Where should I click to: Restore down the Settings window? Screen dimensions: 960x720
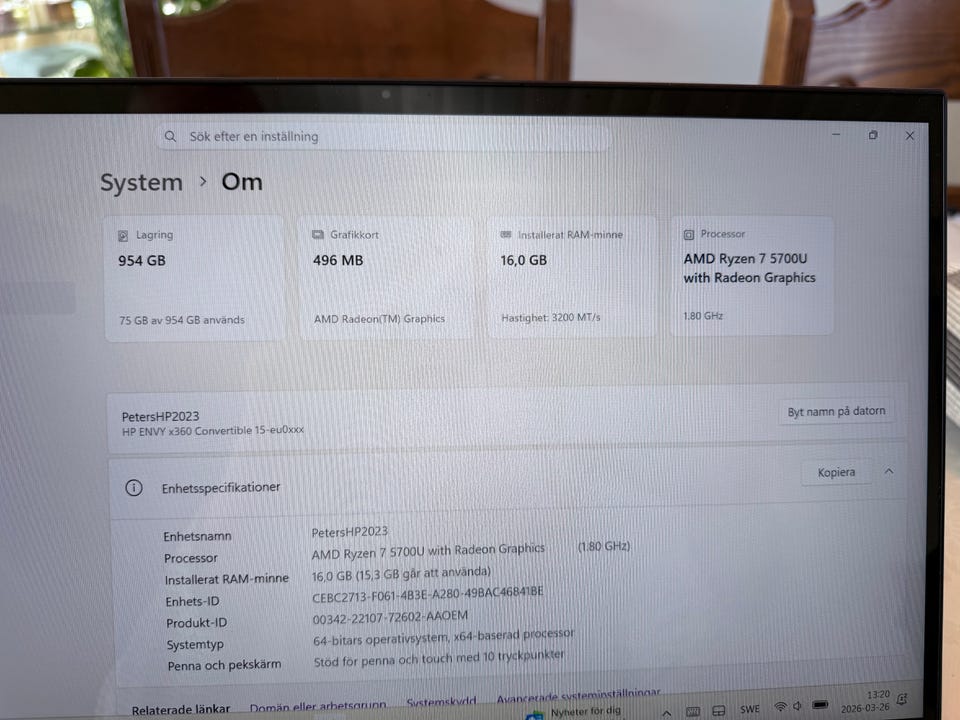tap(873, 135)
